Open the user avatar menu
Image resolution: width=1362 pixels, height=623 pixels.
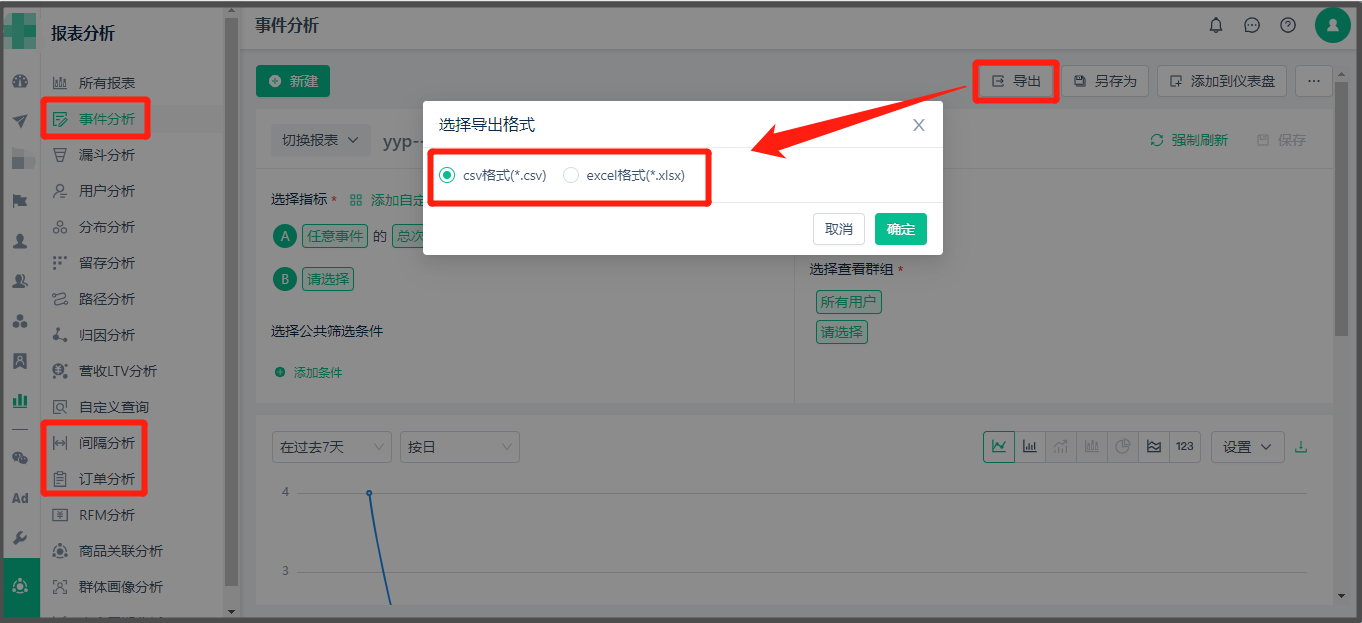[x=1332, y=25]
